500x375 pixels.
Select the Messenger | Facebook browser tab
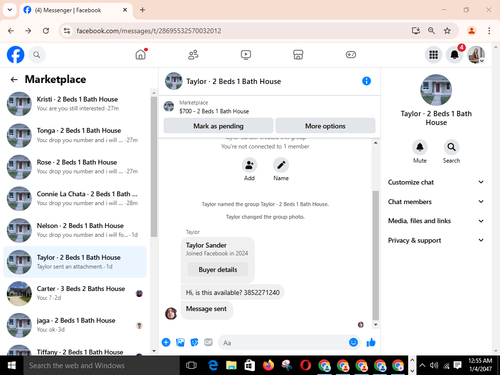coord(76,10)
